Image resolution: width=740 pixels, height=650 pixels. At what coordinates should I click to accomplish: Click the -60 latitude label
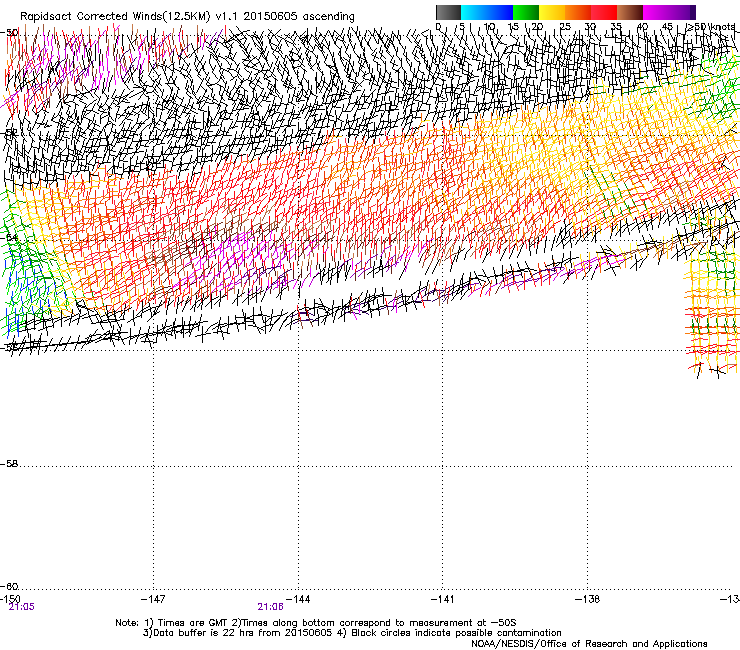9,587
